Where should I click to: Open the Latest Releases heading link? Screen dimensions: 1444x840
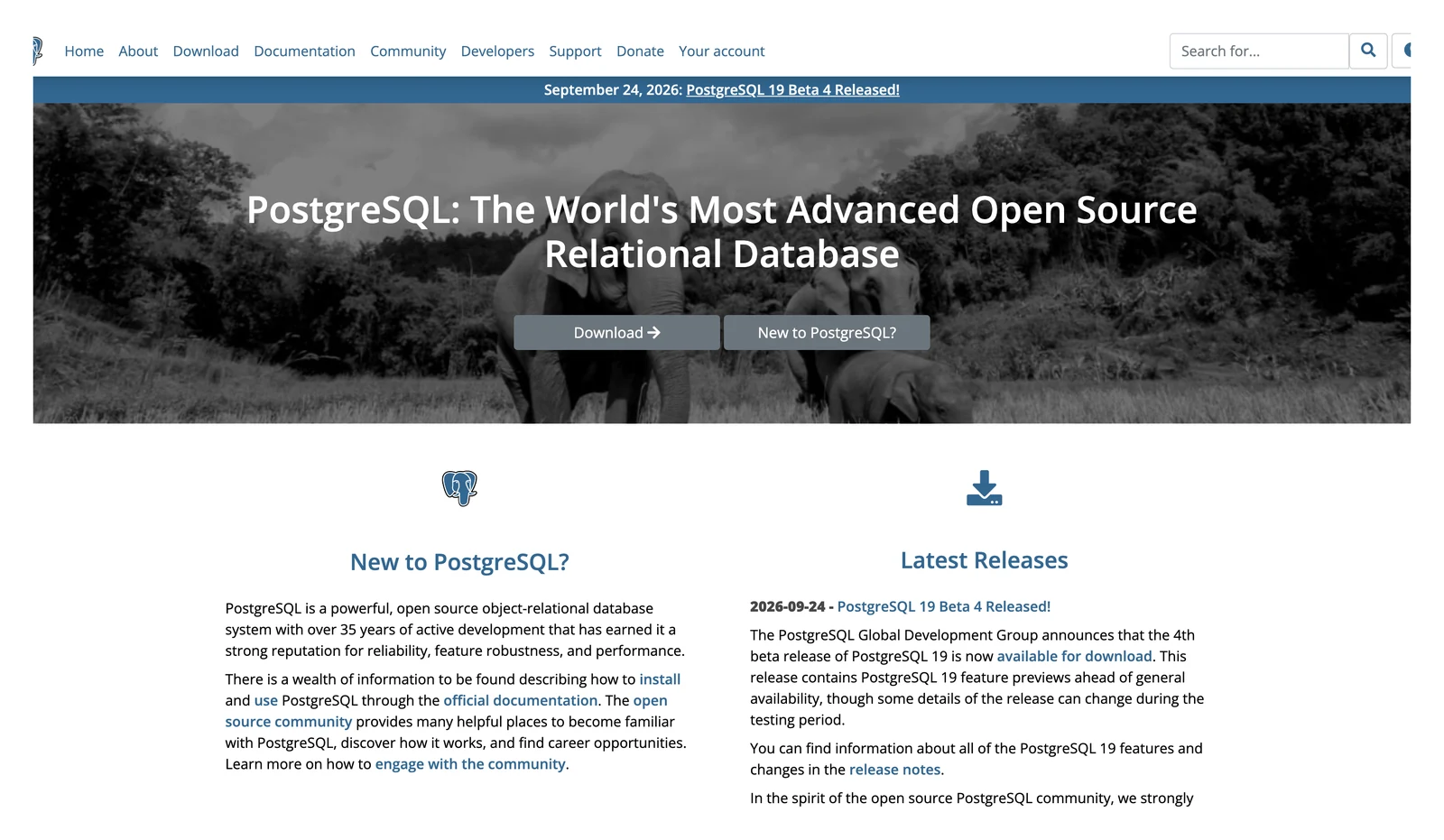coord(984,559)
